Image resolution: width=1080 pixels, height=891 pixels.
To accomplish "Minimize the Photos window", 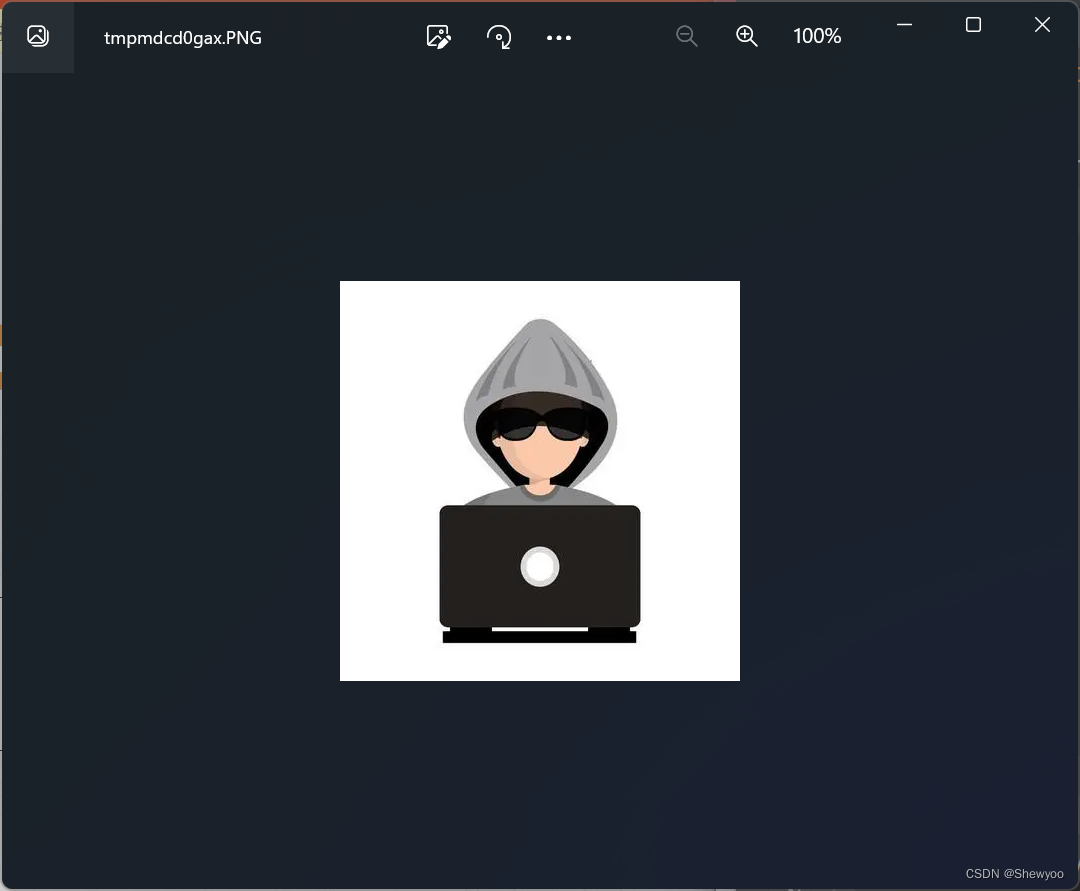I will click(904, 25).
